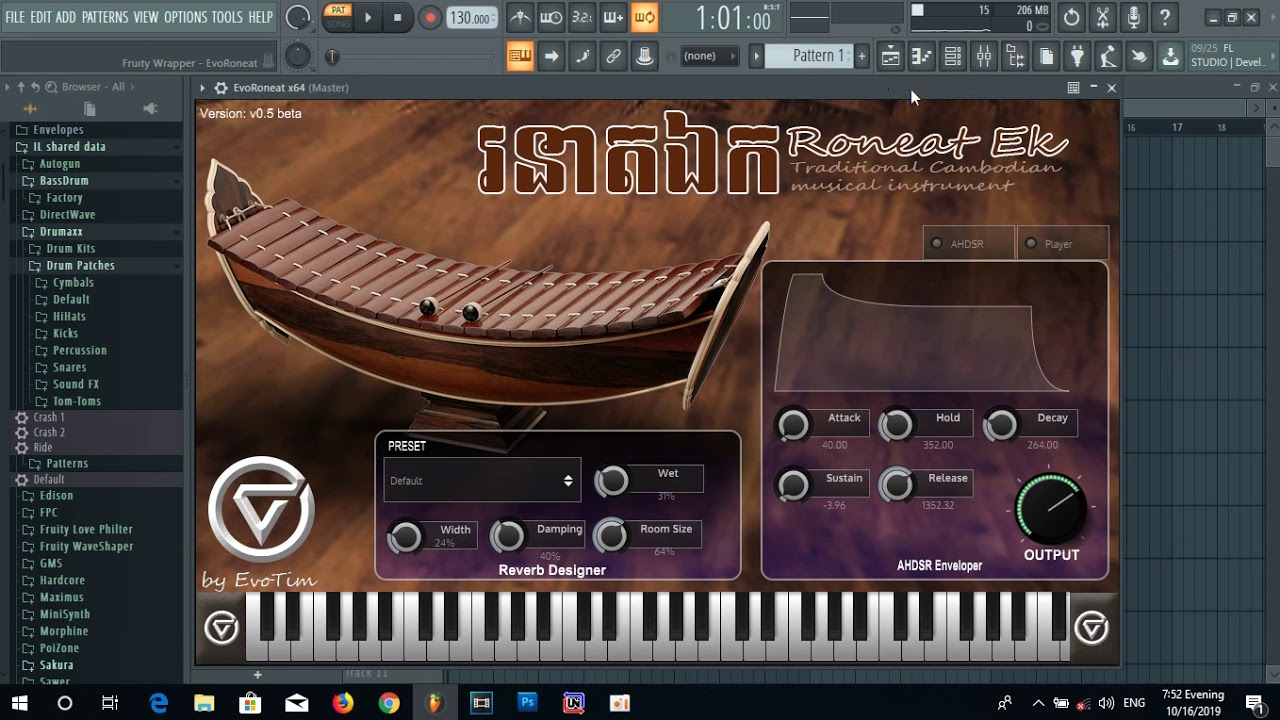The image size is (1280, 720).
Task: Open the OPTIONS menu
Action: pos(185,17)
